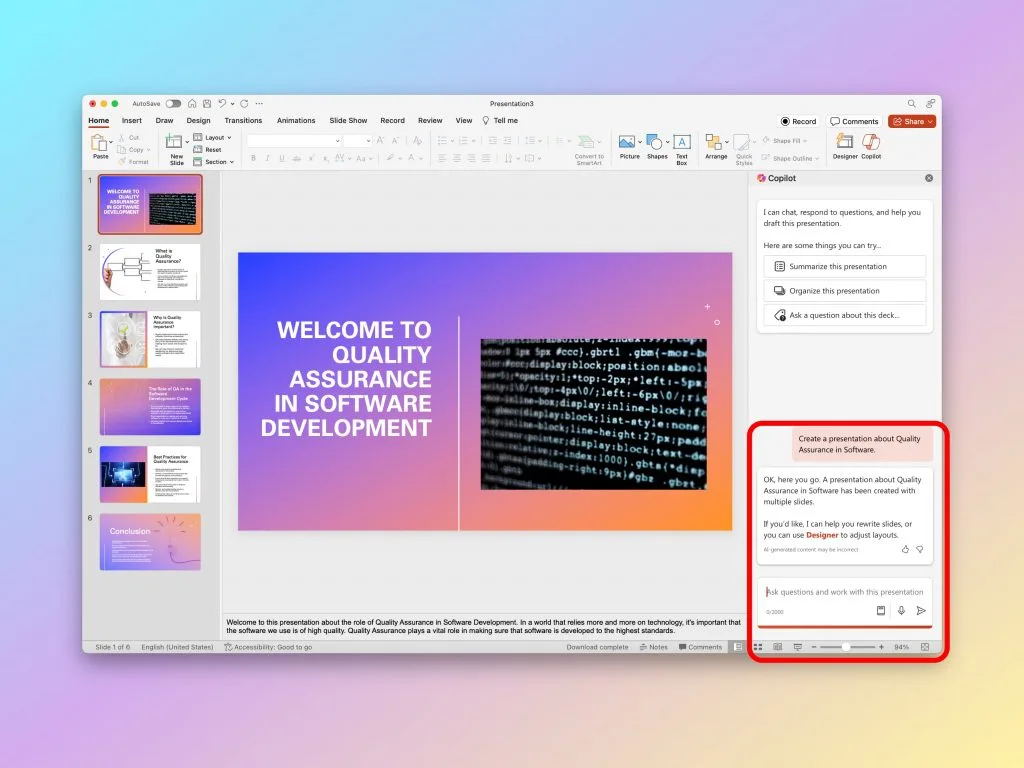The height and width of the screenshot is (768, 1024).
Task: Send the Copilot prompt
Action: coord(921,611)
